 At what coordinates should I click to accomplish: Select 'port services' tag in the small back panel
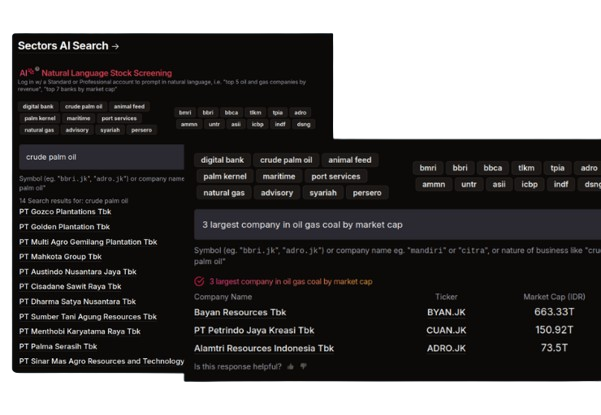(x=119, y=118)
